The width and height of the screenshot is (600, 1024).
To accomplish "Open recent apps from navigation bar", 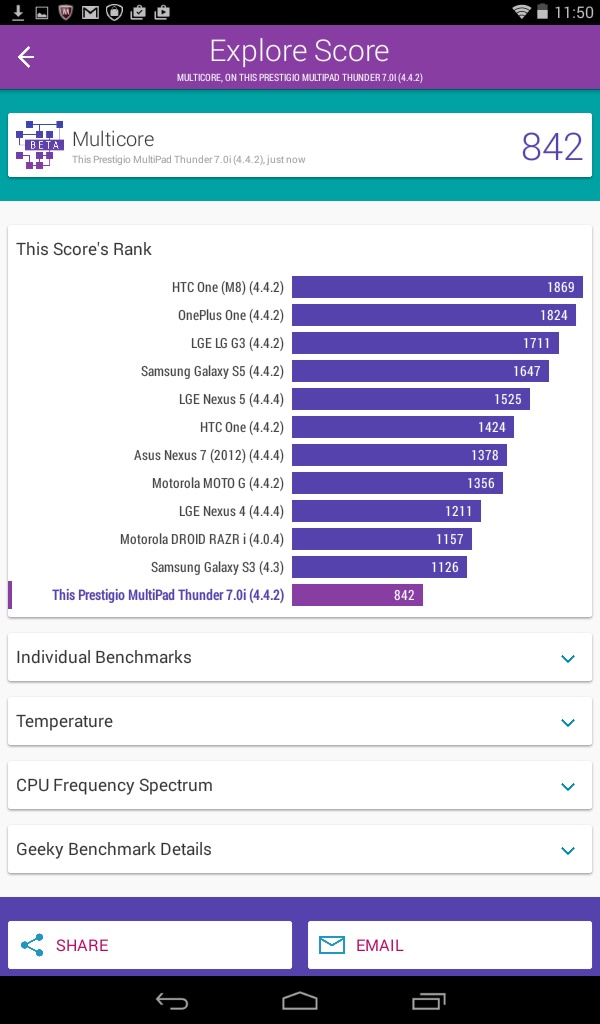I will tap(429, 1000).
